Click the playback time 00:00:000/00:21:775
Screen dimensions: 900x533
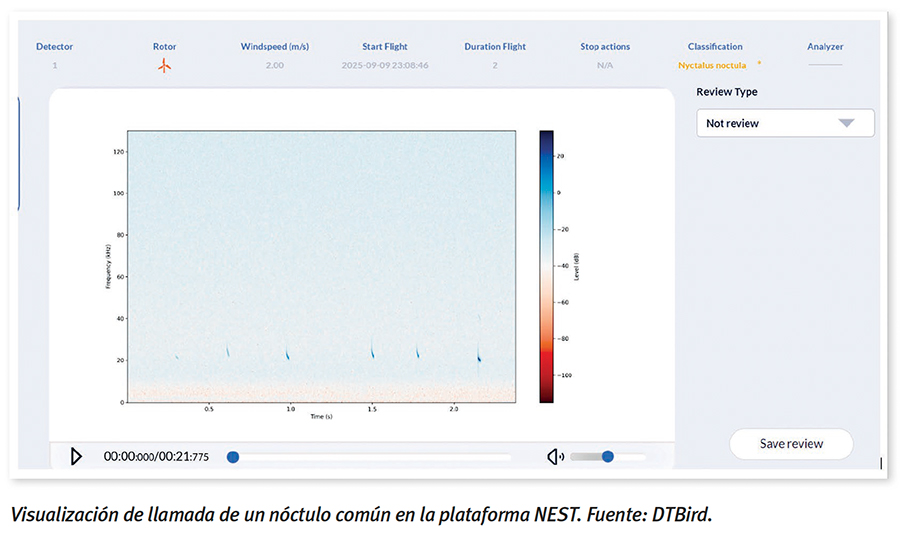click(156, 457)
